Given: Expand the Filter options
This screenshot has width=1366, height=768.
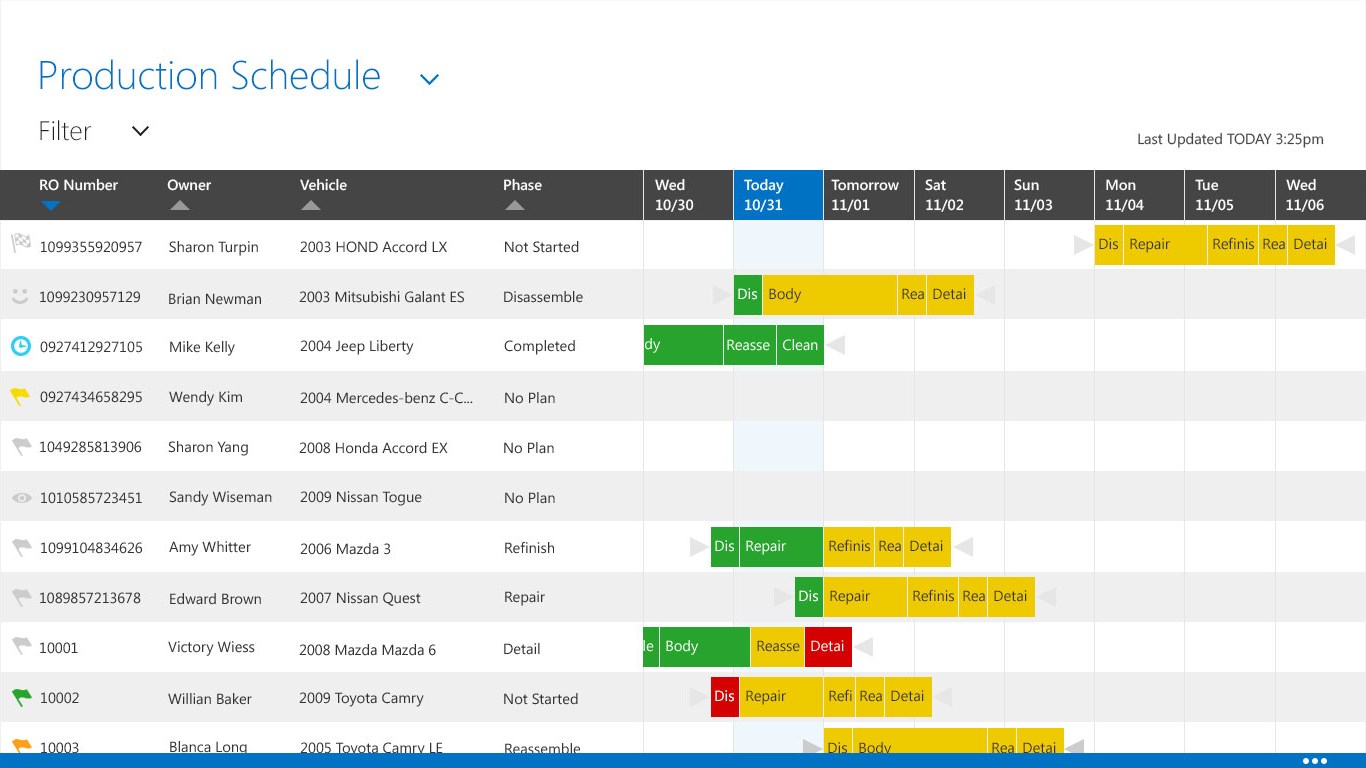Looking at the screenshot, I should (x=139, y=131).
